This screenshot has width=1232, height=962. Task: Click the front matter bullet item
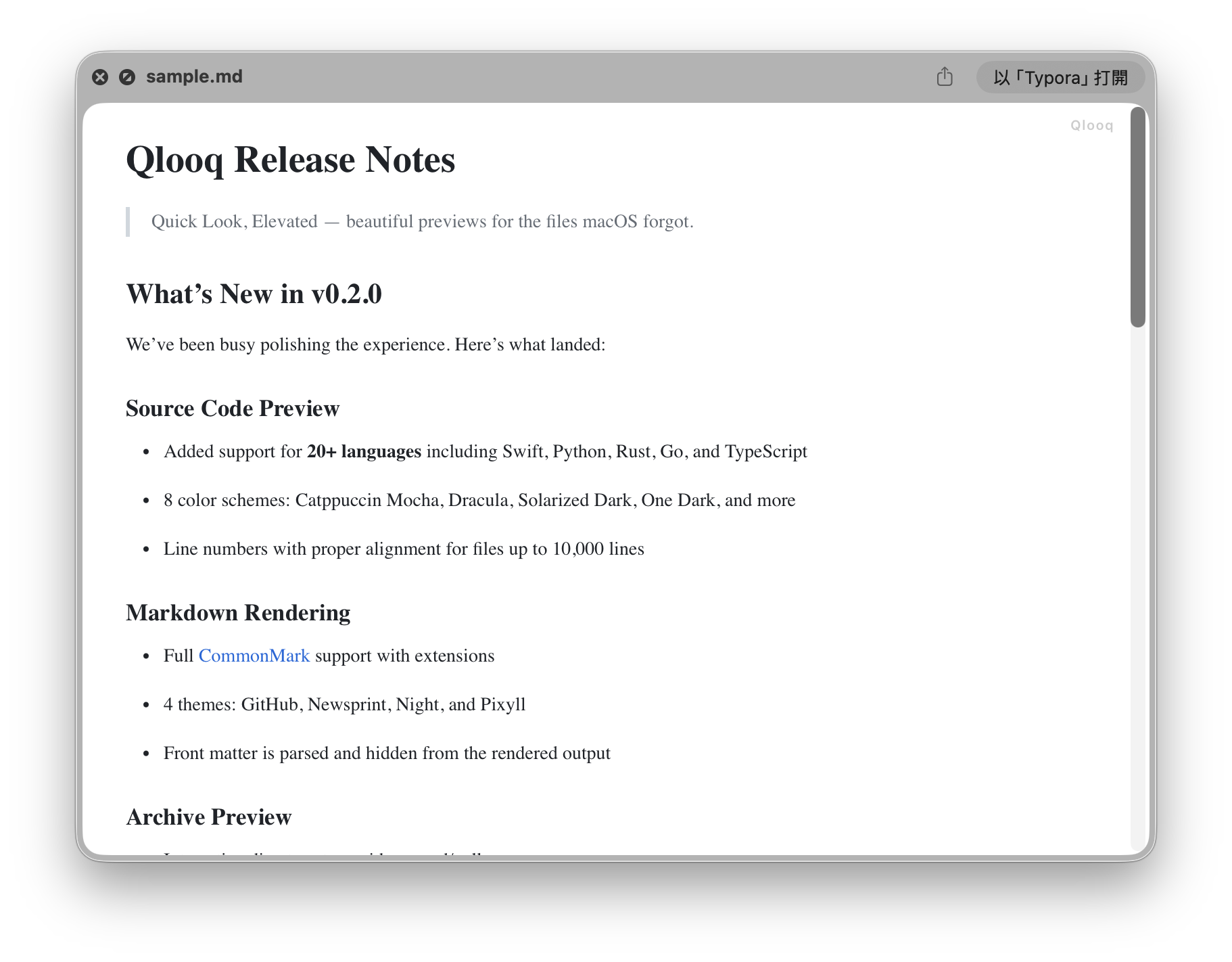pyautogui.click(x=386, y=753)
